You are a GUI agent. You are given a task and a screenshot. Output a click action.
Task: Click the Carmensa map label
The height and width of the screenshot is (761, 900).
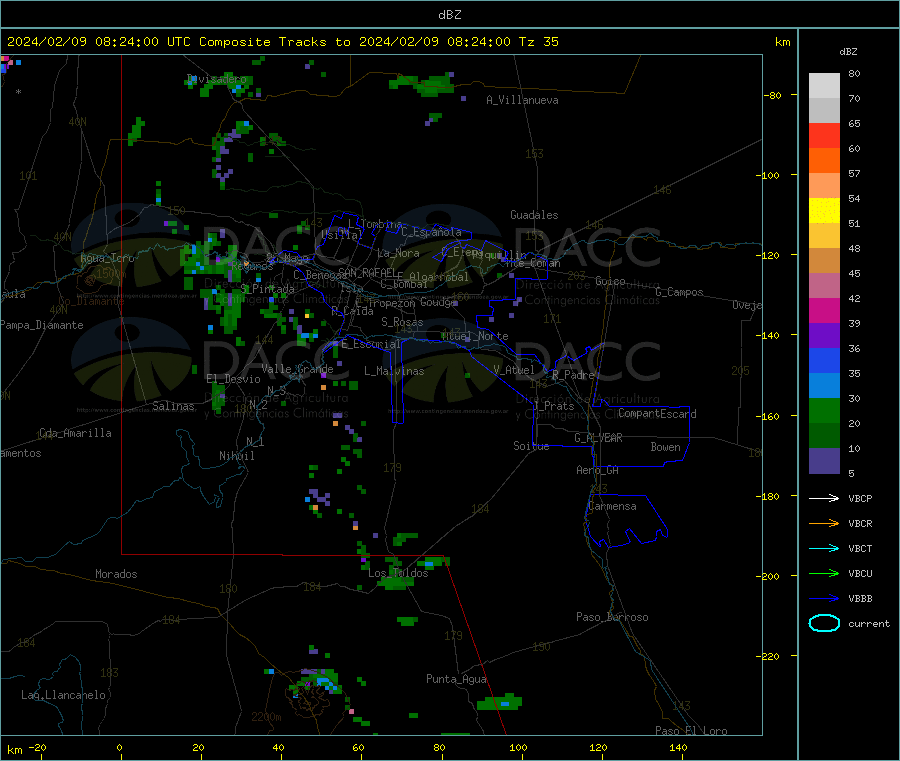click(x=612, y=506)
